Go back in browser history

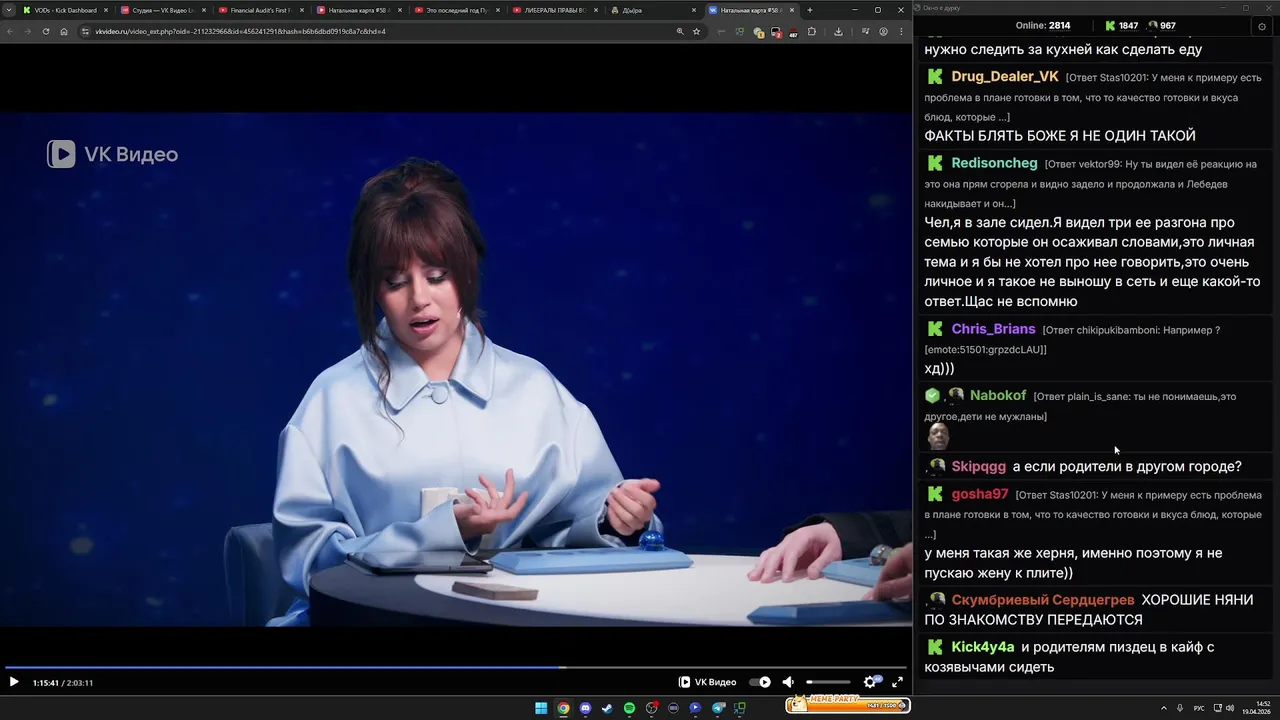[10, 31]
